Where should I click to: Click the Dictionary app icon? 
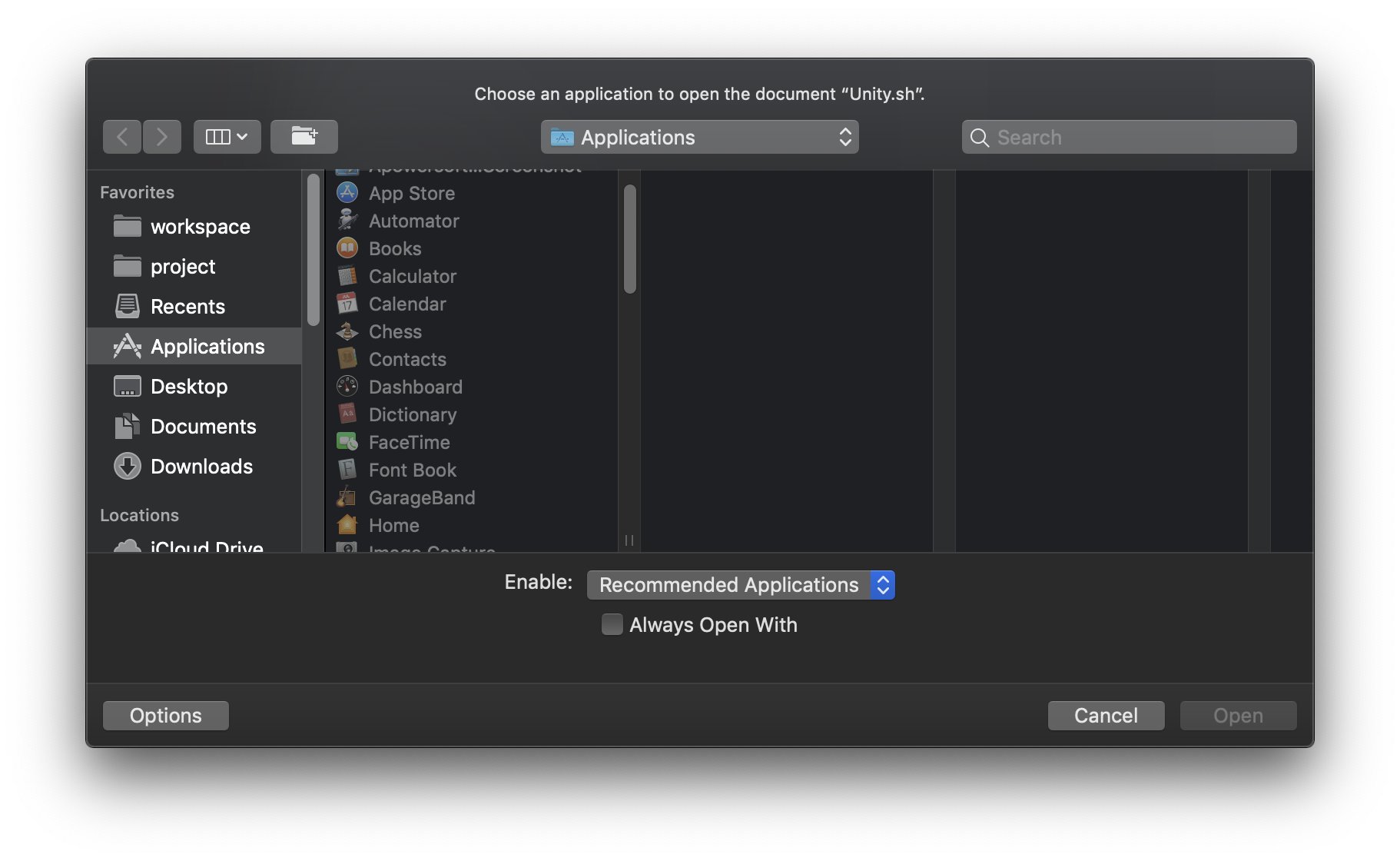347,414
